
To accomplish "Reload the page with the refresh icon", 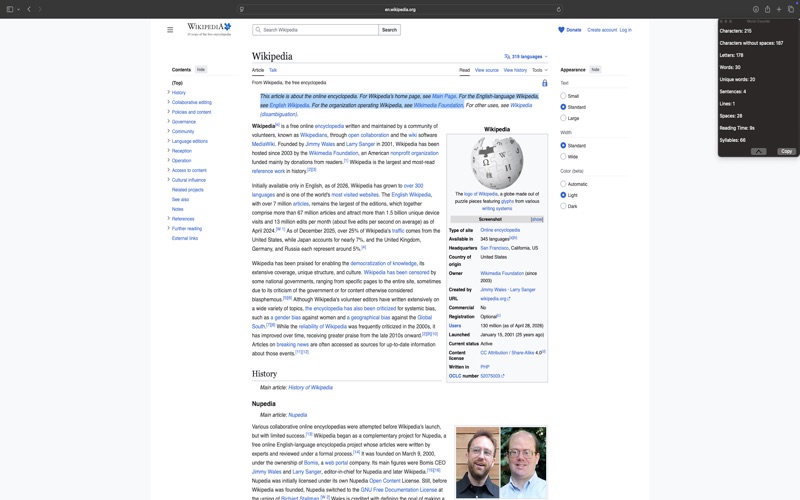I will click(x=559, y=9).
